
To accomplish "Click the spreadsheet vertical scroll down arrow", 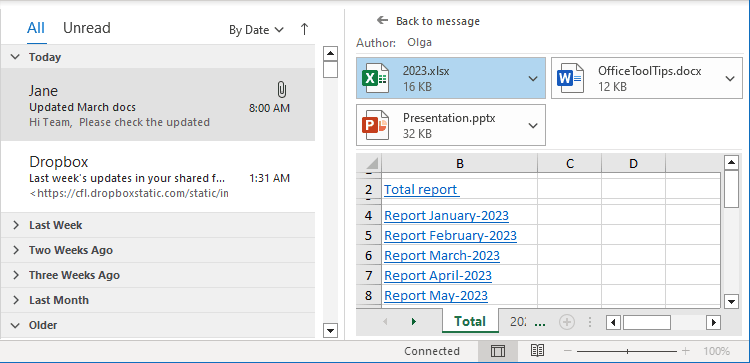I will click(x=732, y=301).
